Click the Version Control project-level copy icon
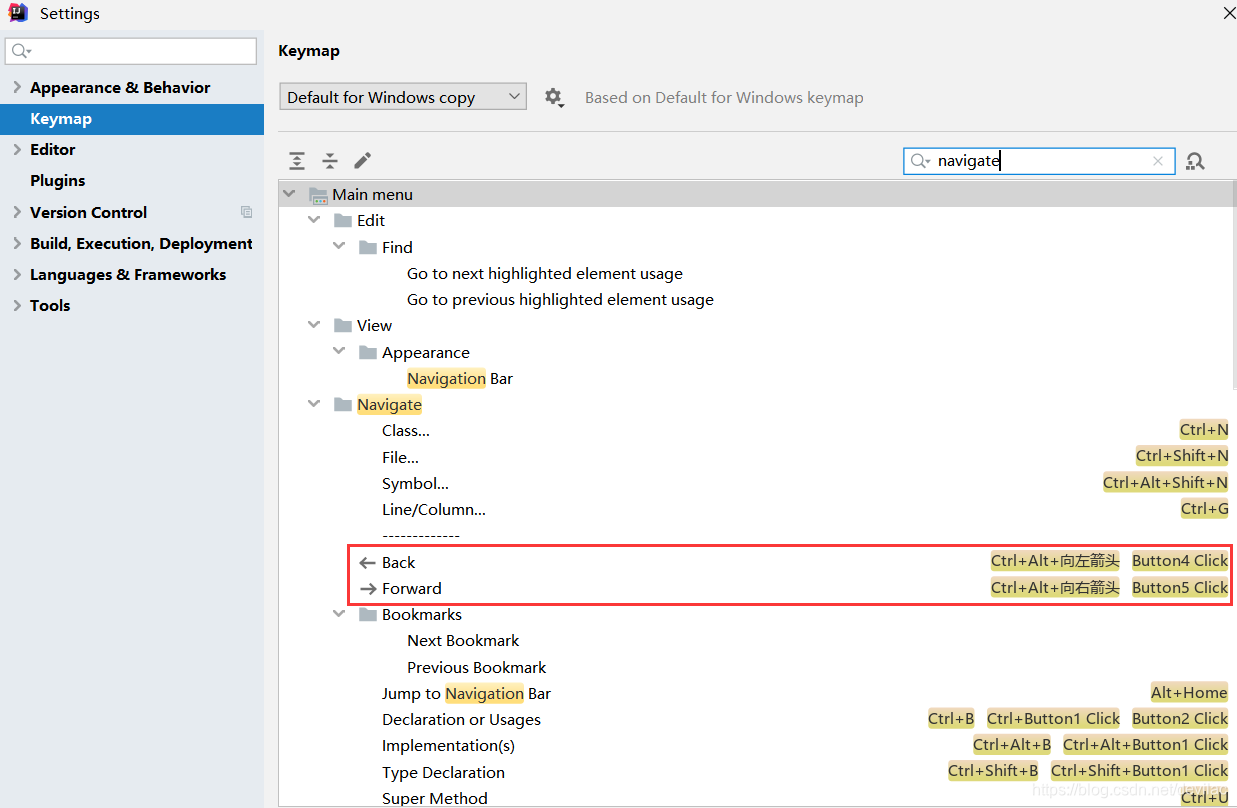 [246, 212]
